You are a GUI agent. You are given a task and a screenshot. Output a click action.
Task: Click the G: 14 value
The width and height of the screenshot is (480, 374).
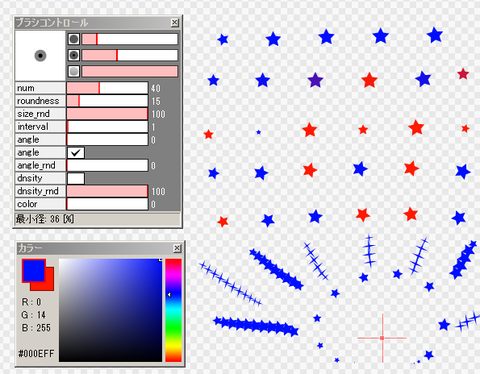click(33, 315)
